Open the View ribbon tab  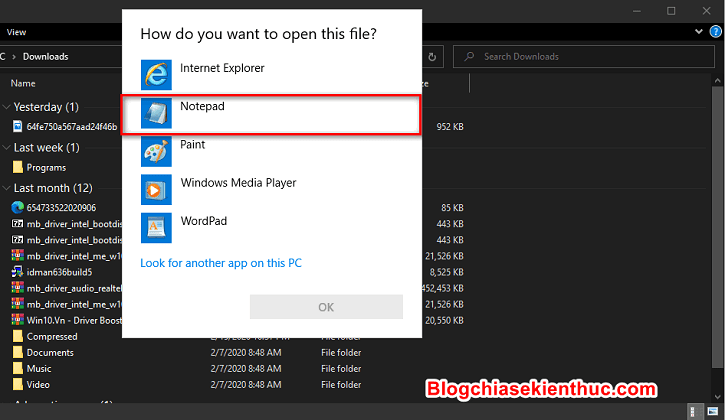16,32
